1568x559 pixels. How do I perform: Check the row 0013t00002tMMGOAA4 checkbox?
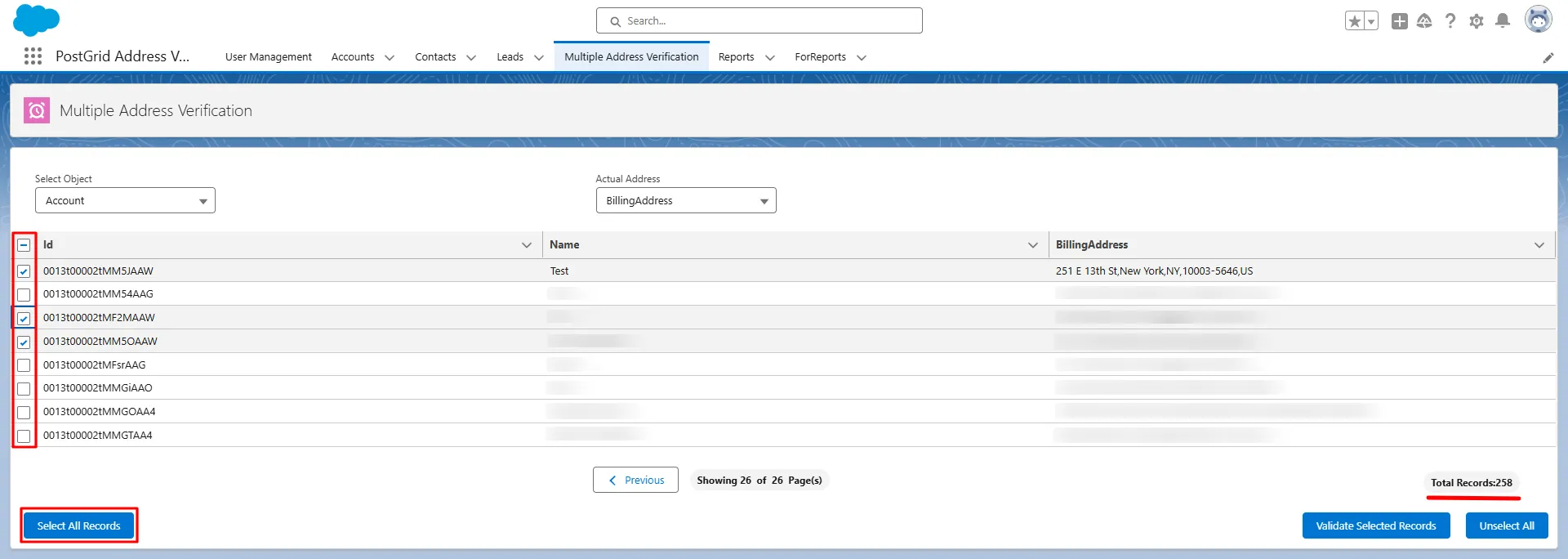(x=24, y=412)
